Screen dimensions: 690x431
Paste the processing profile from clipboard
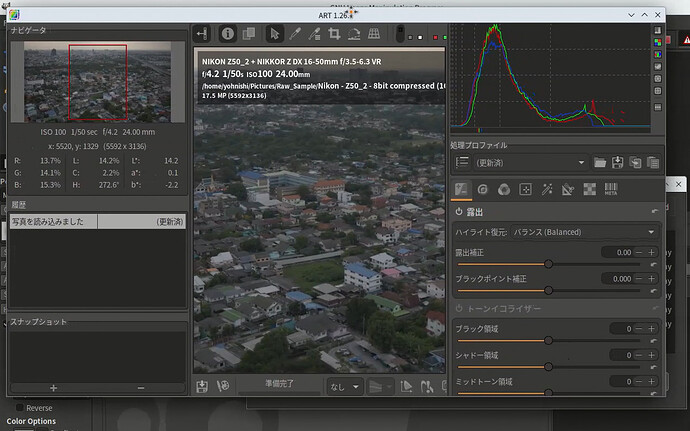point(653,162)
